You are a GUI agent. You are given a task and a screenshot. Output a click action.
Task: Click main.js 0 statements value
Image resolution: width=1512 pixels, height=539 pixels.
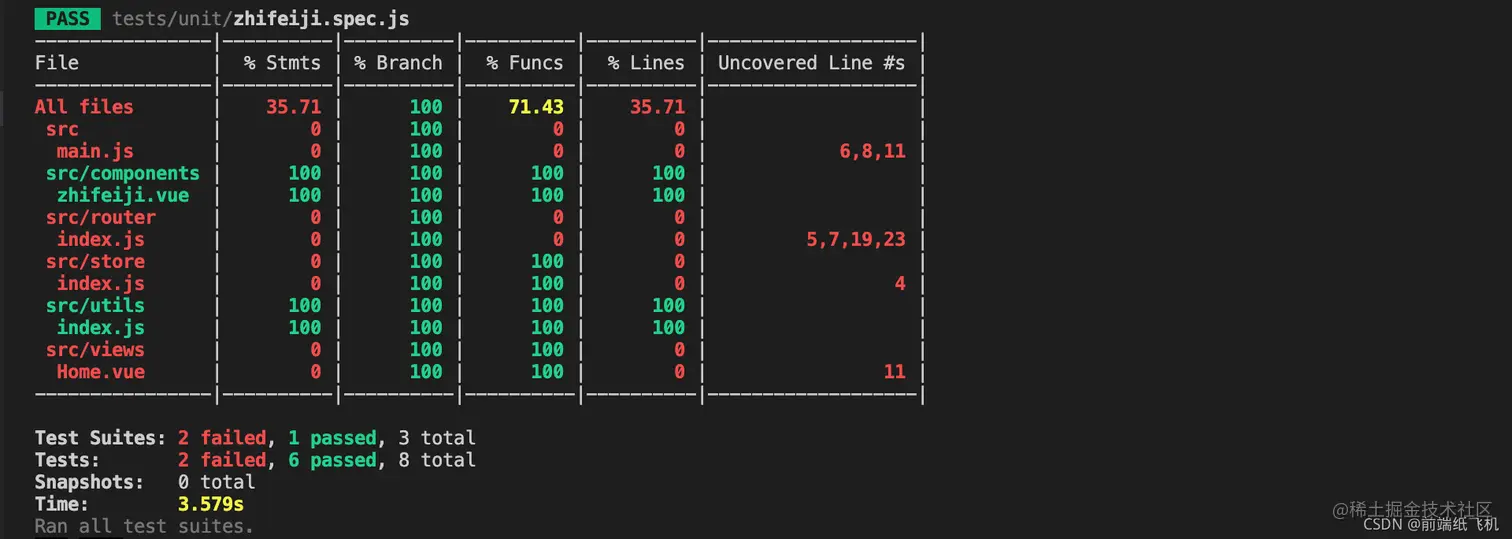[316, 151]
